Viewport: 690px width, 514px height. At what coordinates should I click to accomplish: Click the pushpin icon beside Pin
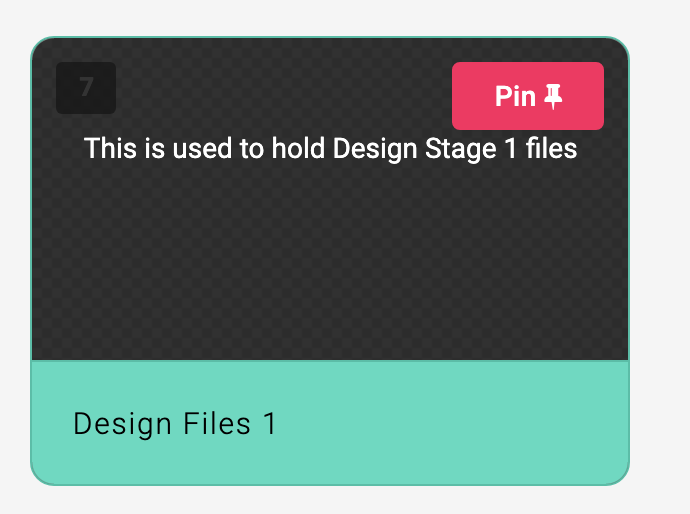click(x=554, y=96)
